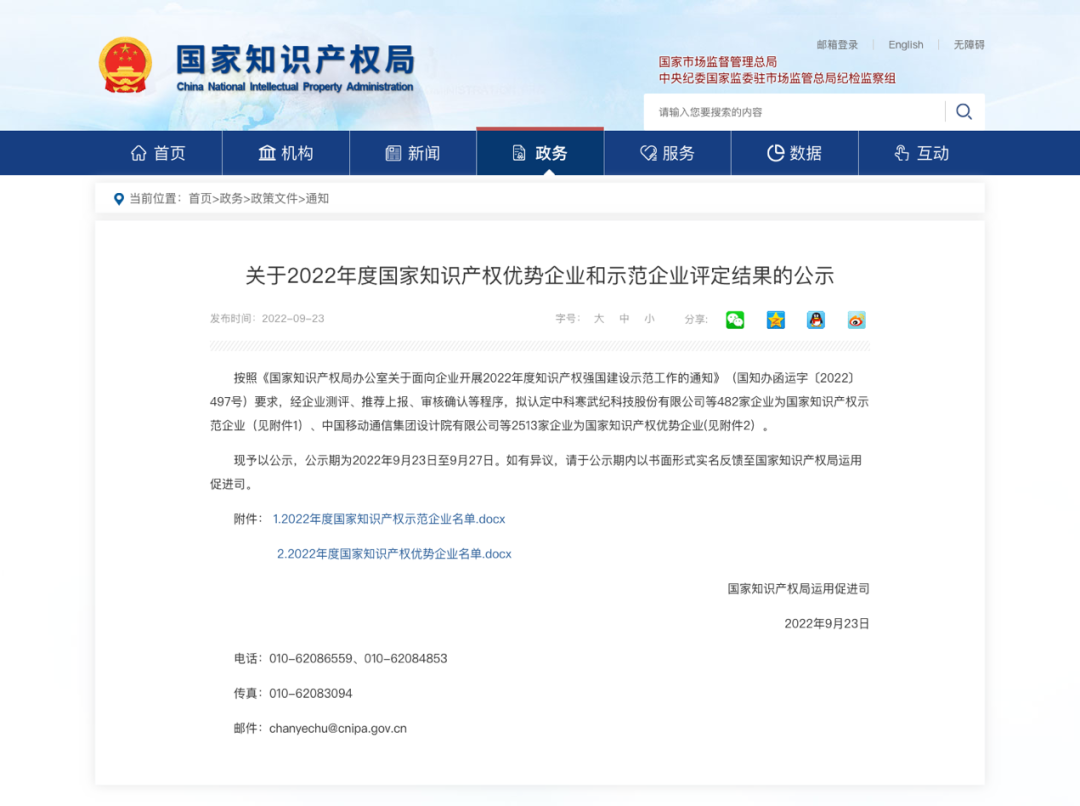The image size is (1080, 806).
Task: Click the publish date 2022-09-23
Action: 293,319
